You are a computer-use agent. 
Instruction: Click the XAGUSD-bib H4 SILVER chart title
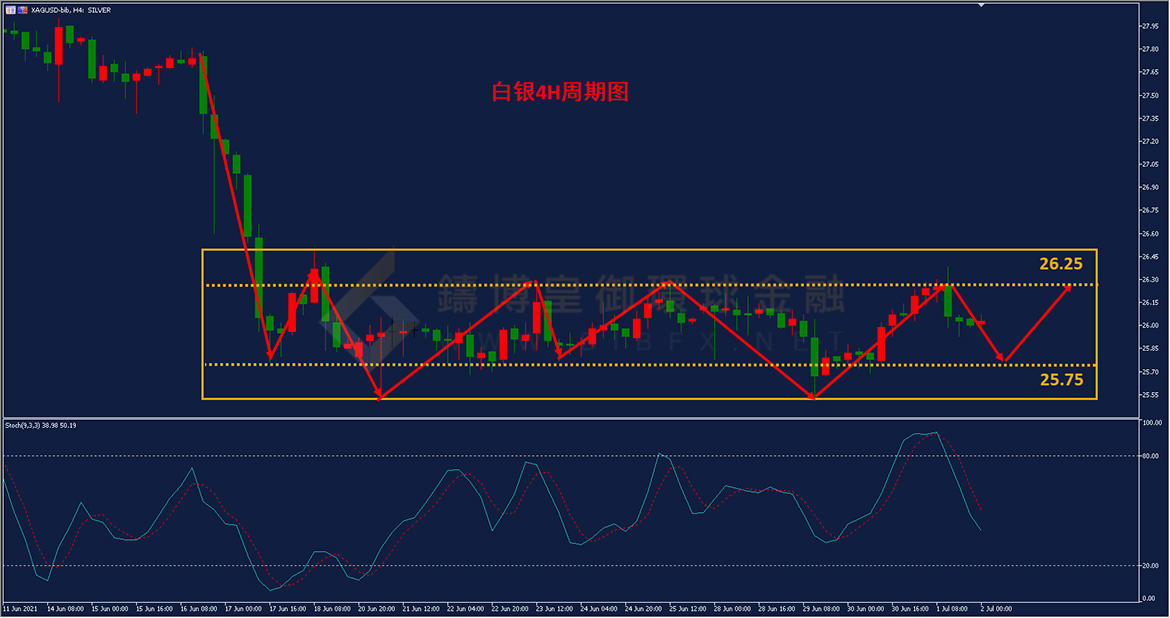click(x=72, y=9)
